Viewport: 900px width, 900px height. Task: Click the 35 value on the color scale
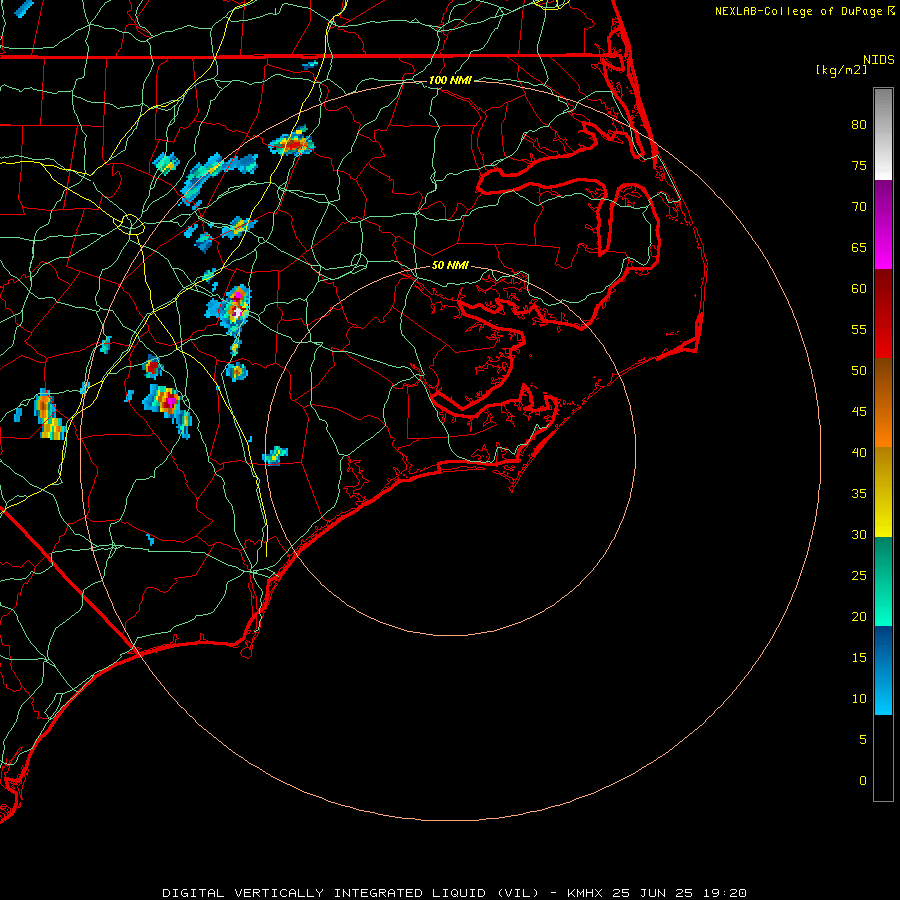click(859, 494)
